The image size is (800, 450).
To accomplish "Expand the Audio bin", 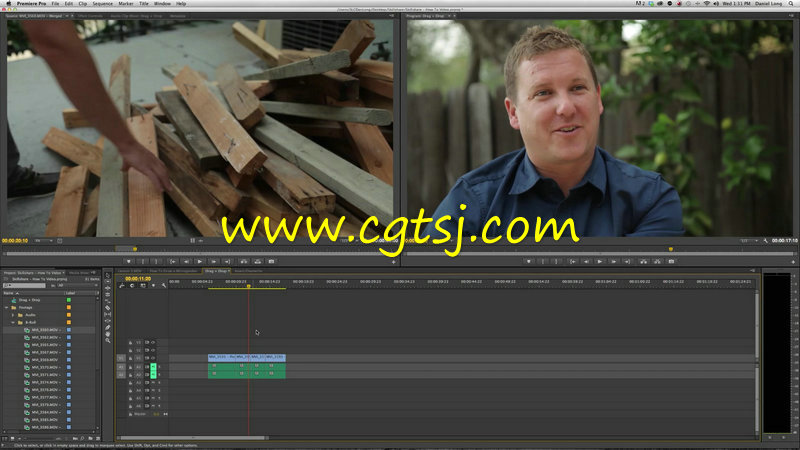I will tap(13, 315).
